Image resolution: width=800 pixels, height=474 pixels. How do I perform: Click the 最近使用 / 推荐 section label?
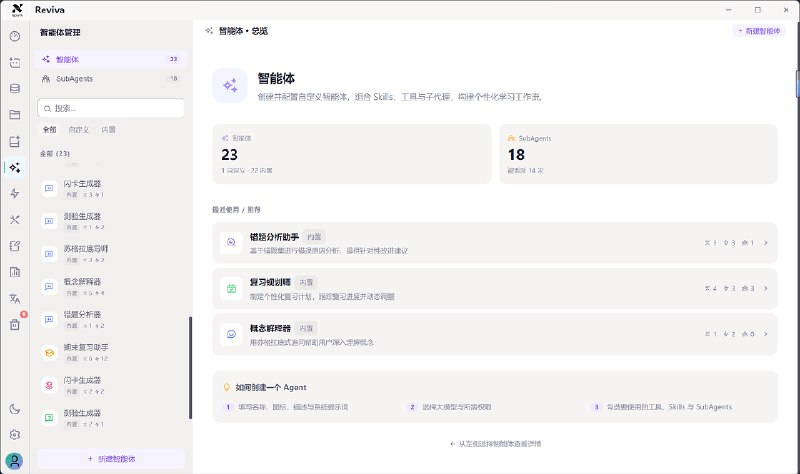click(x=236, y=210)
